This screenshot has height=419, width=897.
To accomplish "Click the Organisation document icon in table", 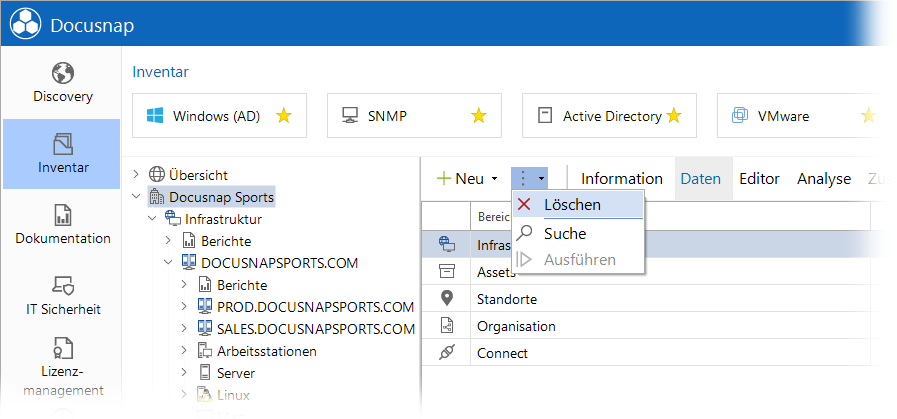I will (447, 326).
